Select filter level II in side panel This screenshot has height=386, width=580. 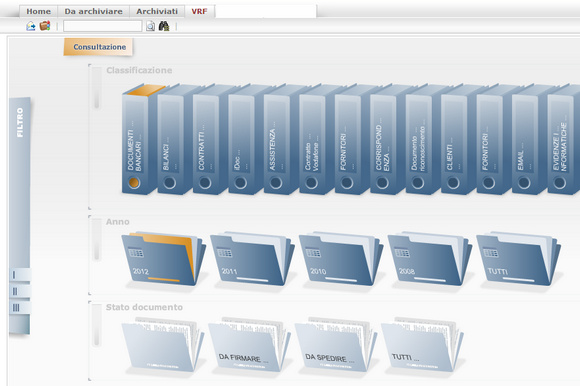pos(20,291)
